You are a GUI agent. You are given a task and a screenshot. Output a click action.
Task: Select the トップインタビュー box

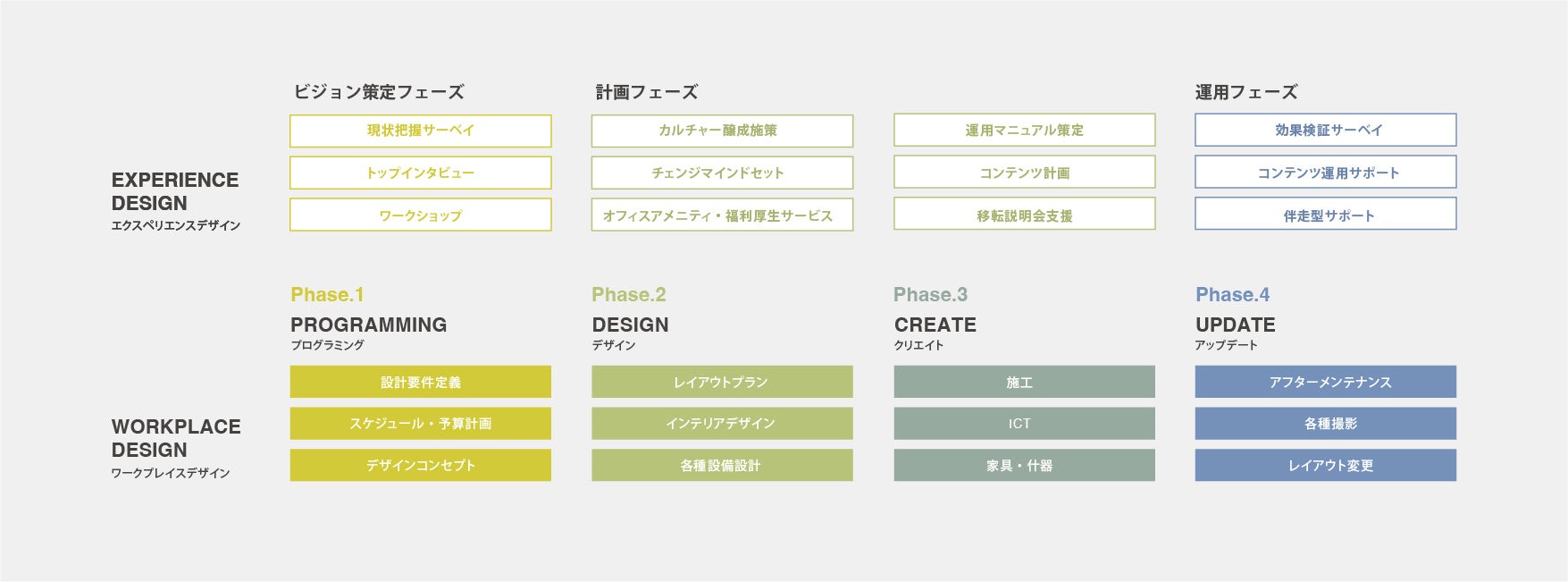pyautogui.click(x=420, y=173)
